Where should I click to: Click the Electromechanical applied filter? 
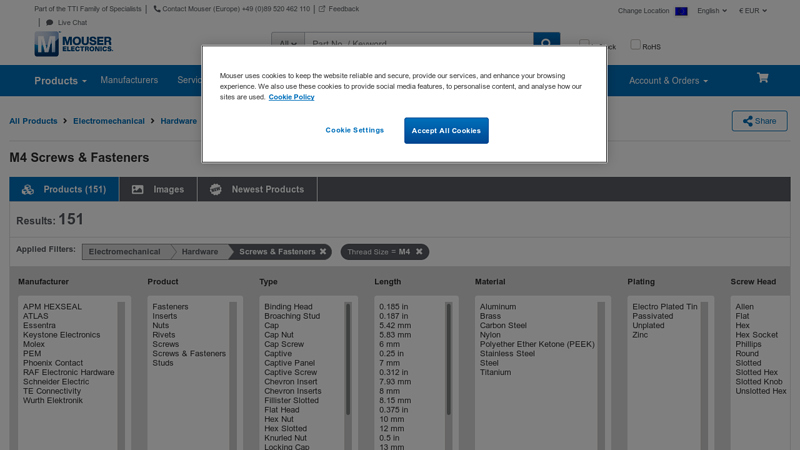click(x=124, y=252)
